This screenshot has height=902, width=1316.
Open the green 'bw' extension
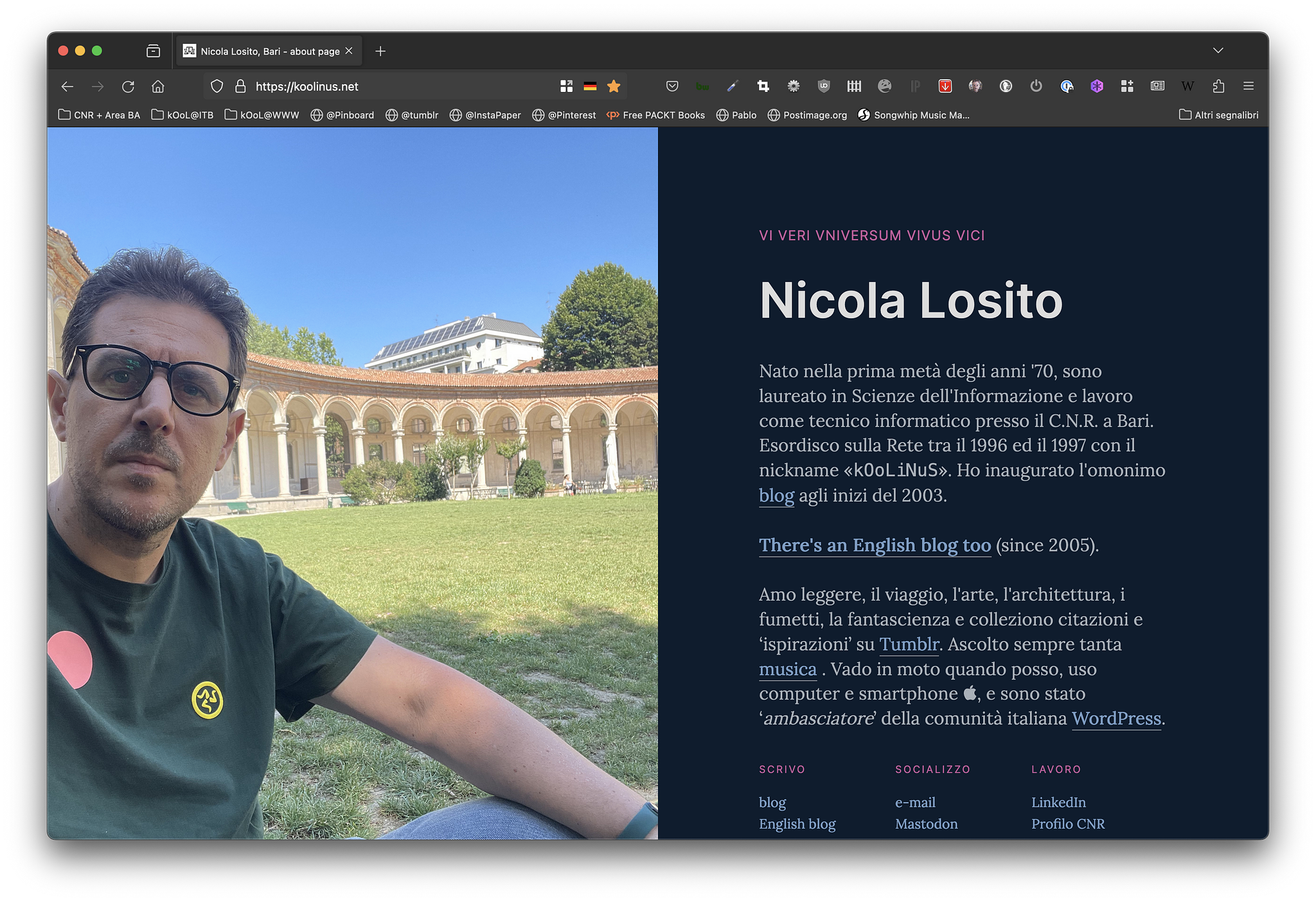point(702,86)
